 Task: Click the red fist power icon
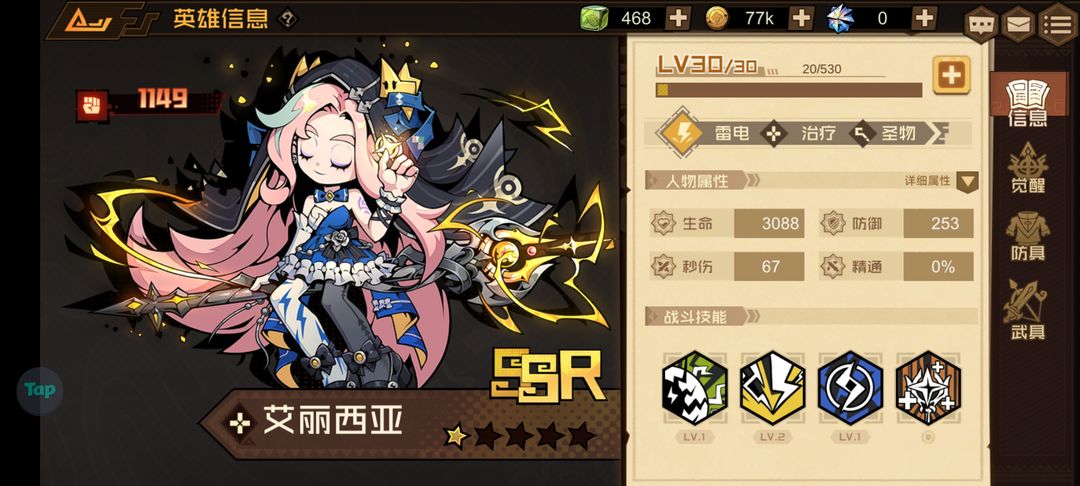93,105
